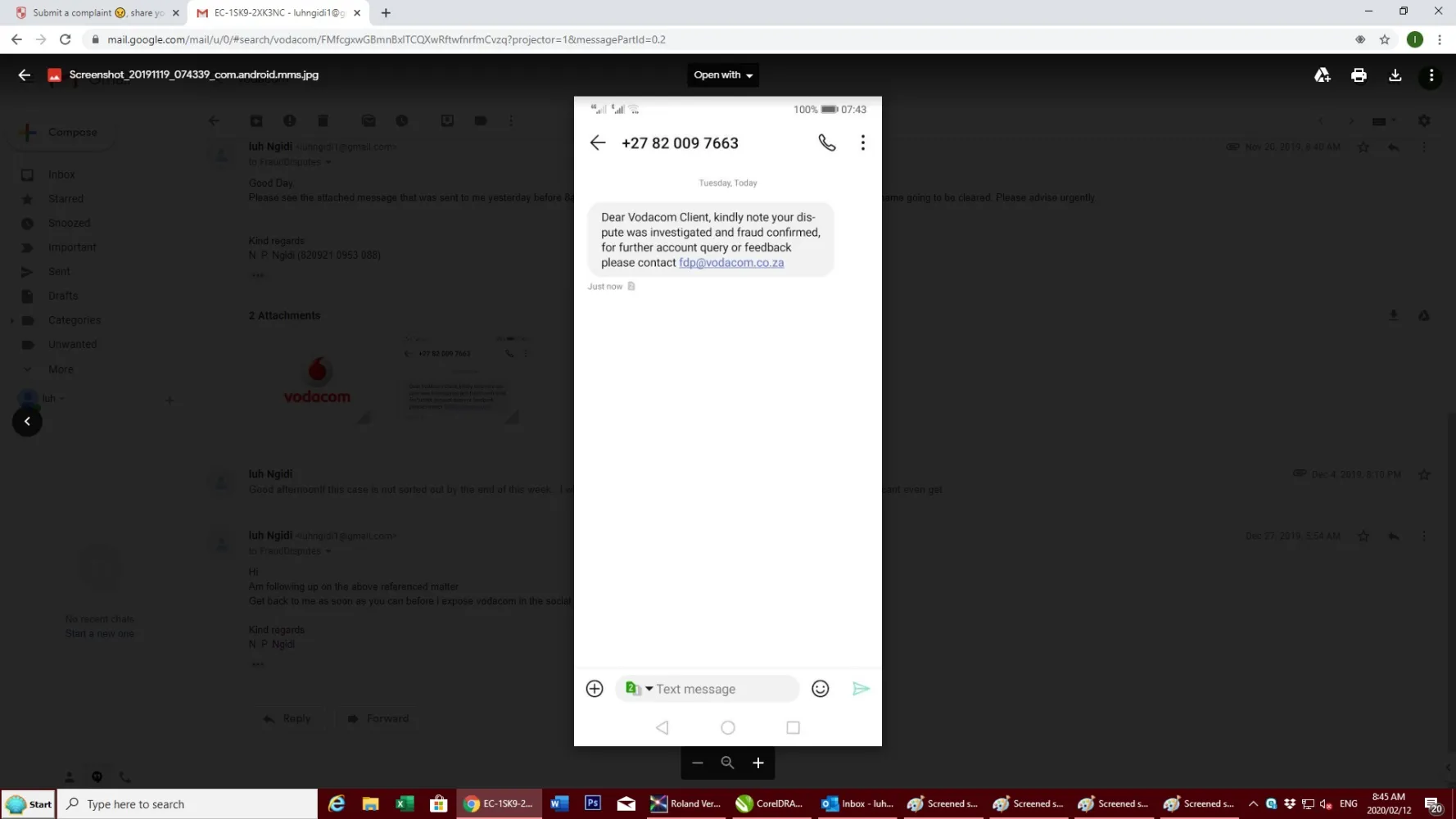Open Internet Explorer from taskbar

tap(337, 803)
